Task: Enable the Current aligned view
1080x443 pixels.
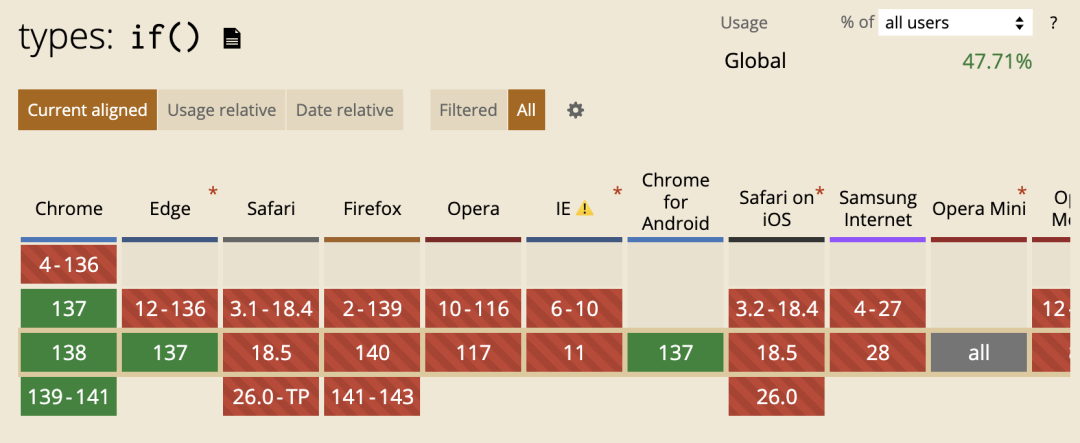Action: (87, 110)
